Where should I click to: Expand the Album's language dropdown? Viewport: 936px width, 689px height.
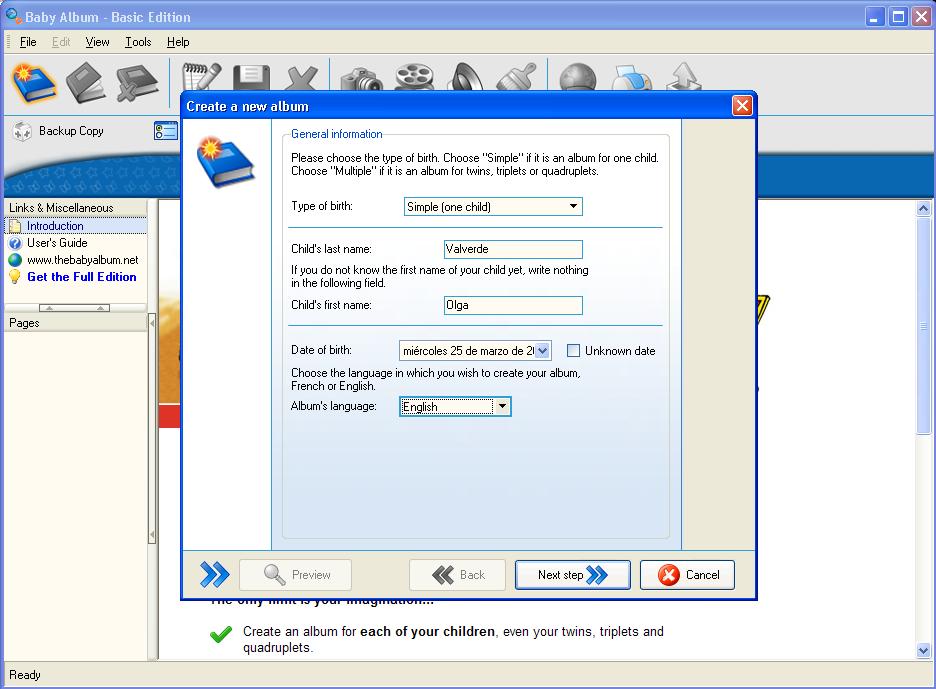pos(503,407)
